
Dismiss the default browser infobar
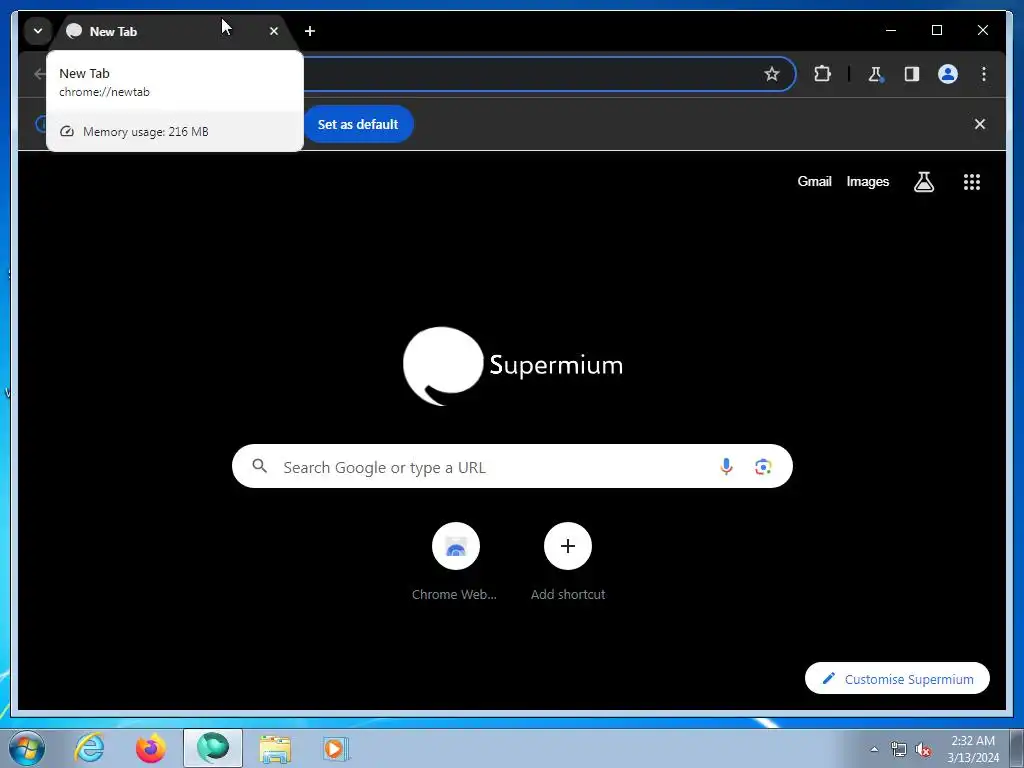point(980,124)
